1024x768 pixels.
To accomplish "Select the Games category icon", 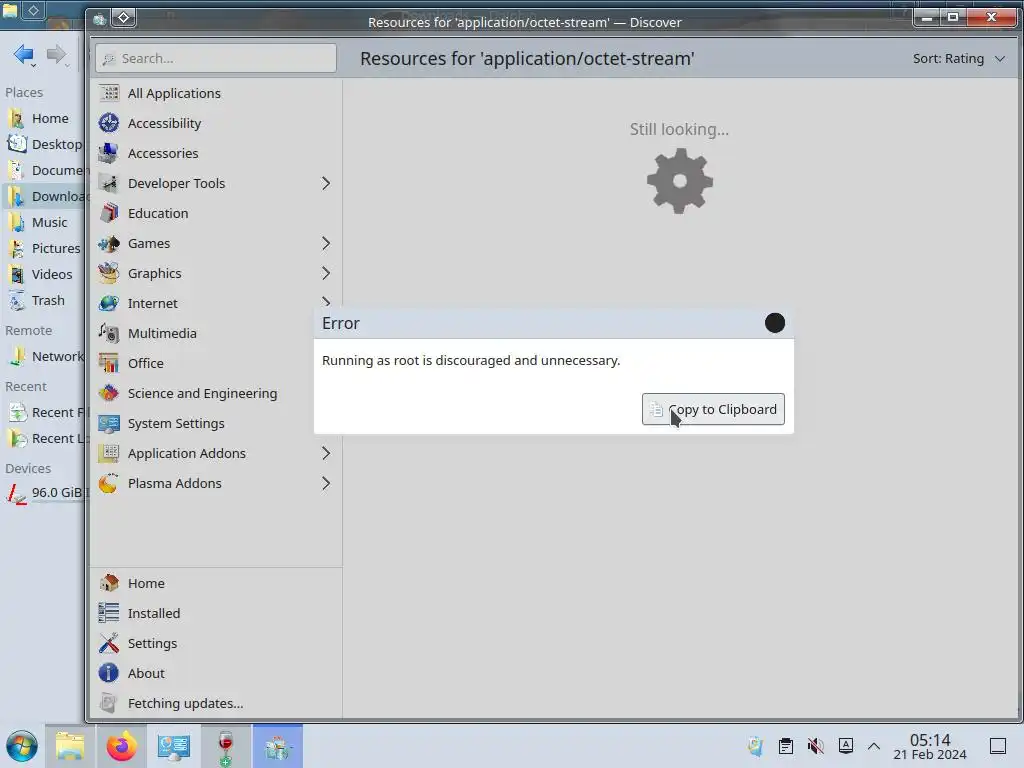I will (109, 244).
